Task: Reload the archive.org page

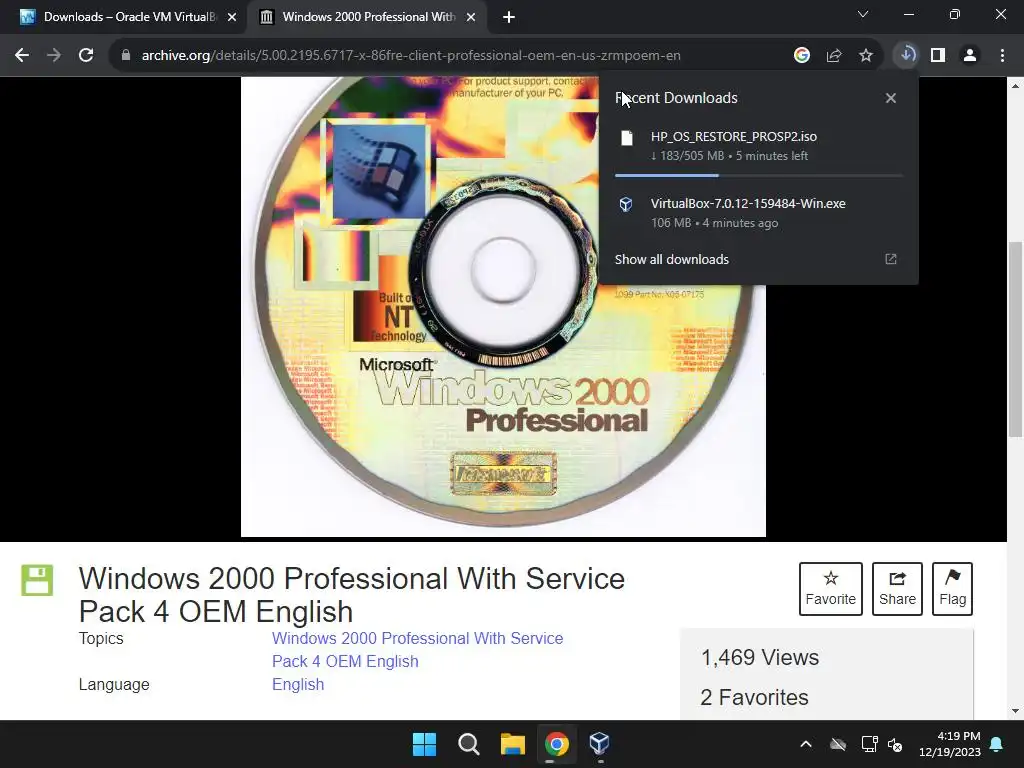Action: pyautogui.click(x=86, y=56)
